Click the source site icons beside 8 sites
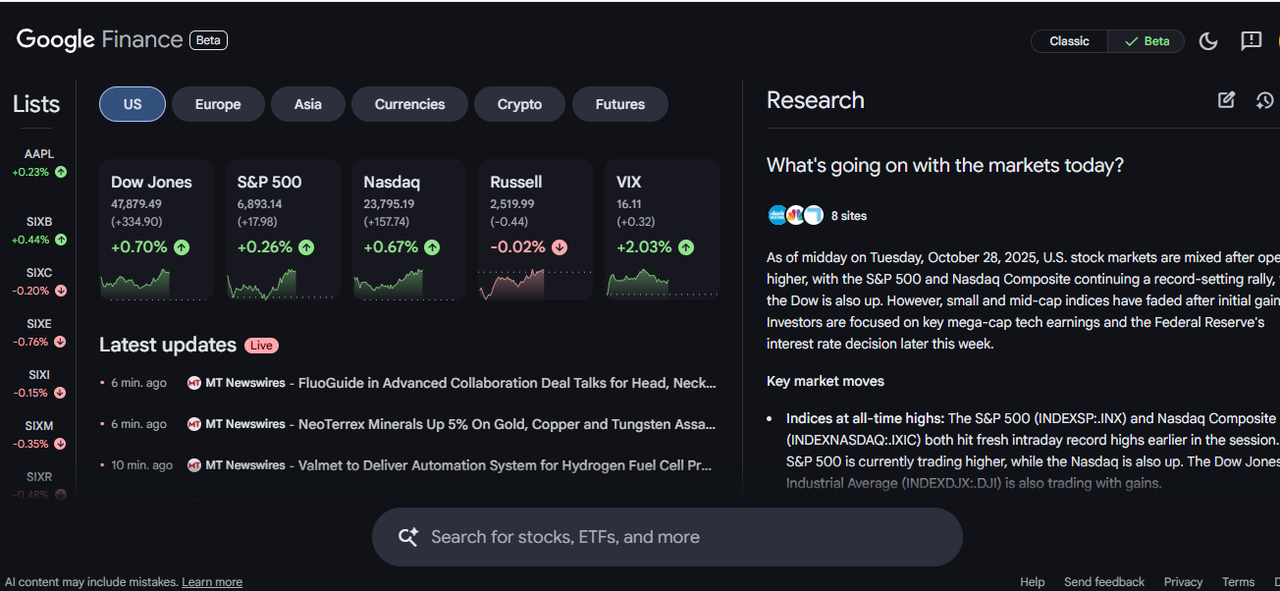 tap(795, 215)
